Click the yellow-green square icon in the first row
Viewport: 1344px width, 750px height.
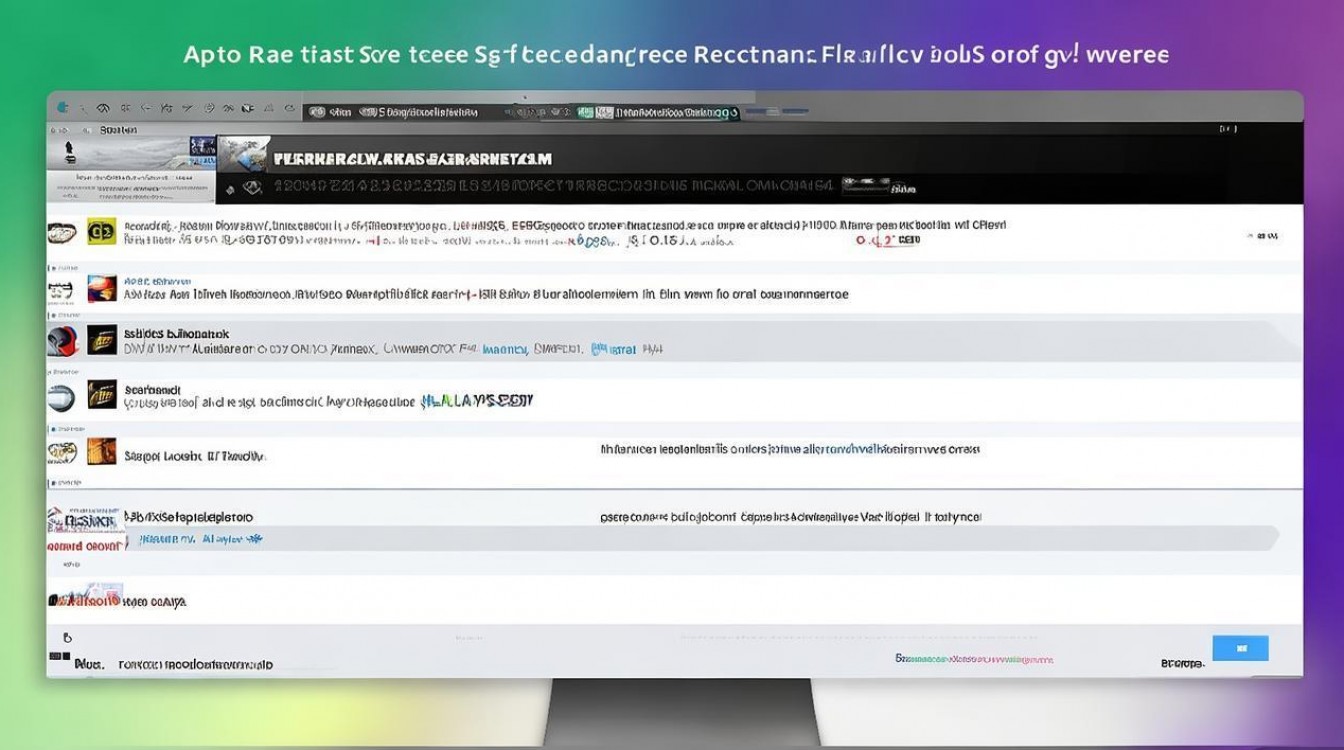[101, 232]
